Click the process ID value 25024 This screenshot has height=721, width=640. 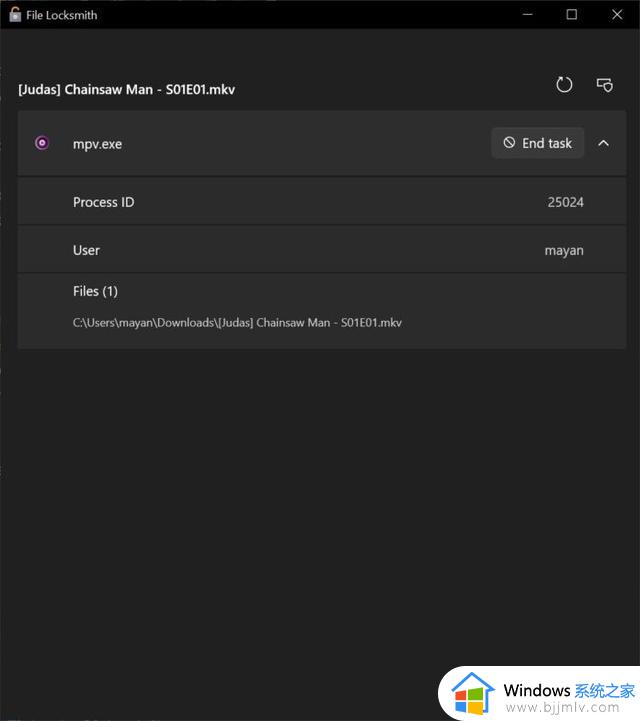coord(565,202)
